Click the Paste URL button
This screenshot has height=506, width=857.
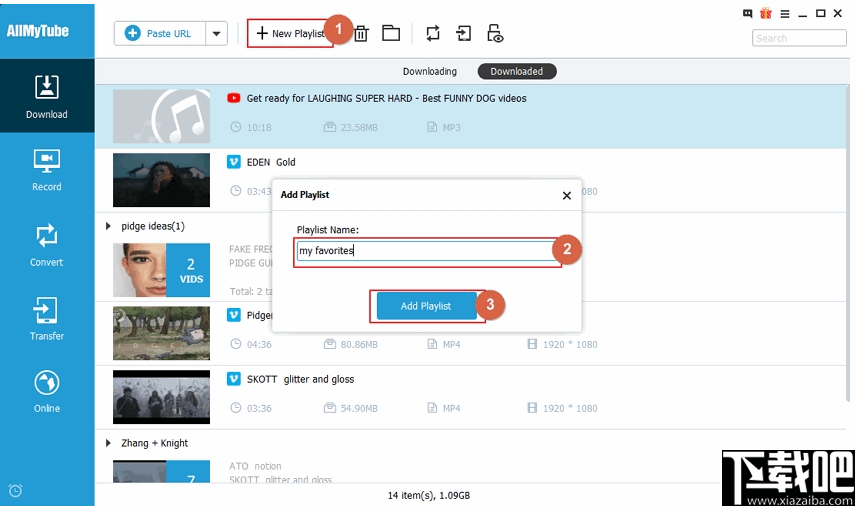pyautogui.click(x=160, y=33)
